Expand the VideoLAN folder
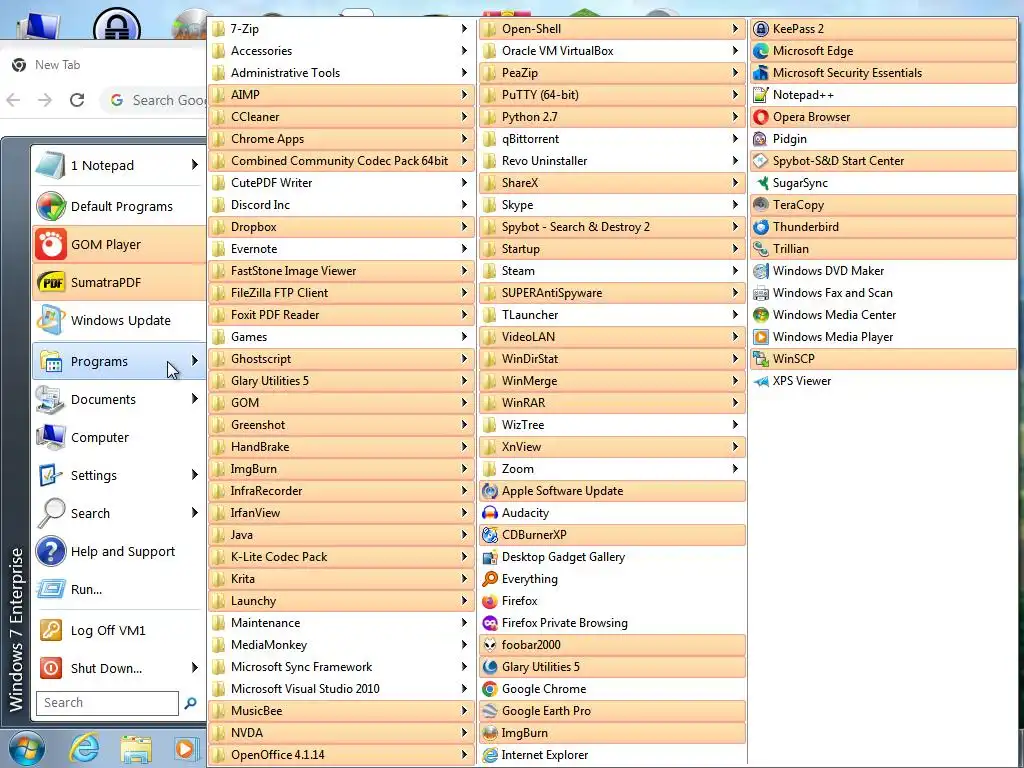Screen dimensions: 1024x768 point(613,337)
